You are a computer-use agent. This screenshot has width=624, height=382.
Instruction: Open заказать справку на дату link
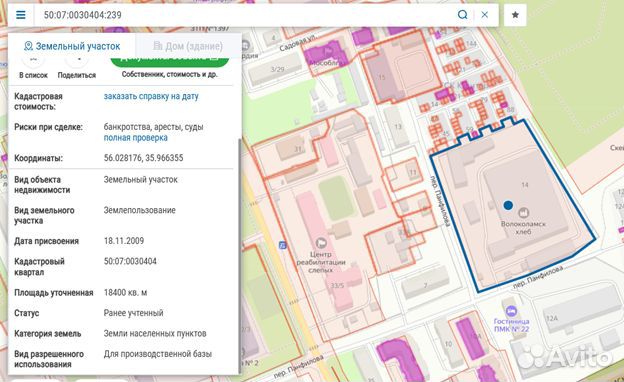(x=151, y=96)
